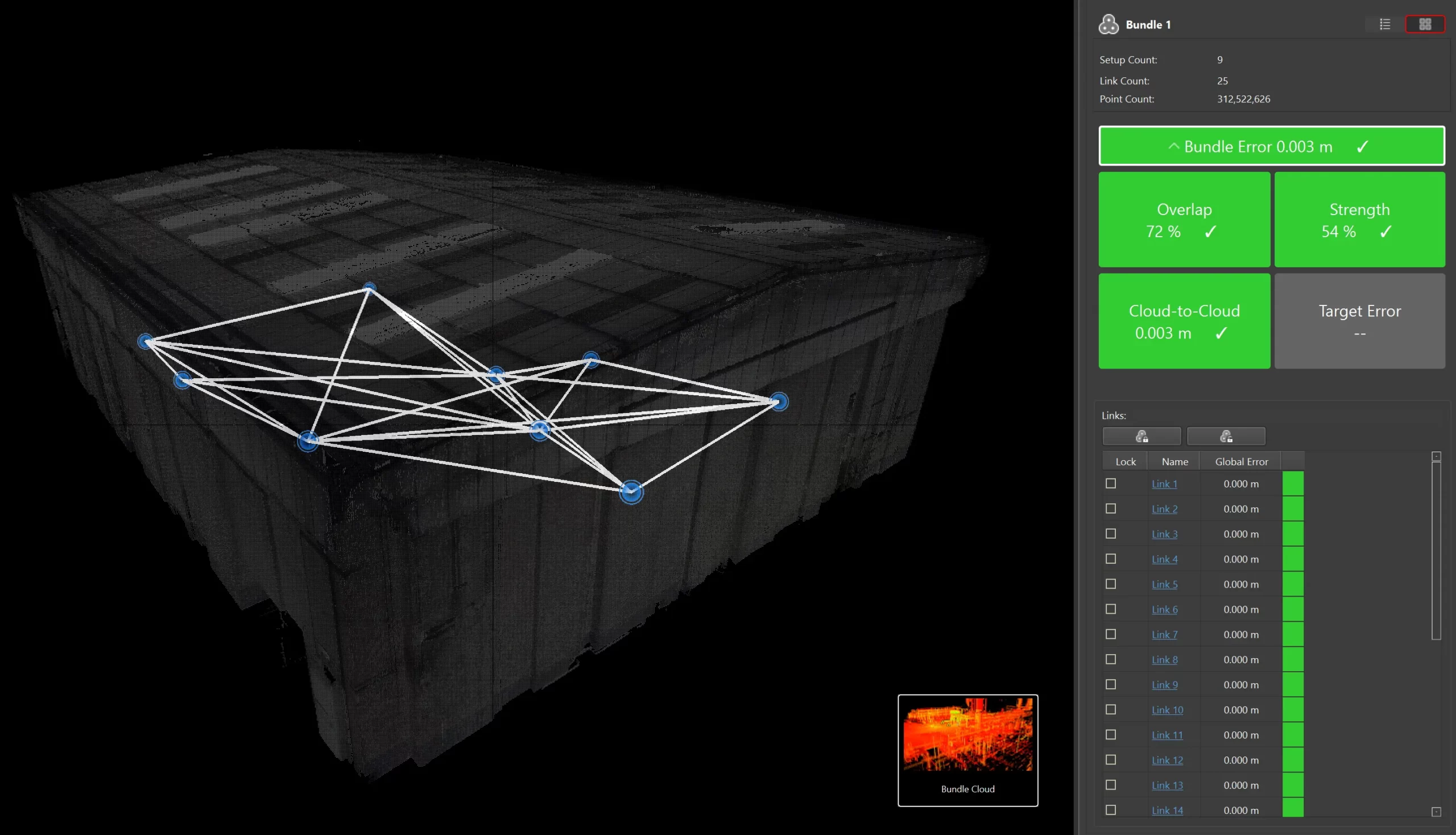The image size is (1456, 835).
Task: Sort links by Global Error column header
Action: pos(1241,462)
